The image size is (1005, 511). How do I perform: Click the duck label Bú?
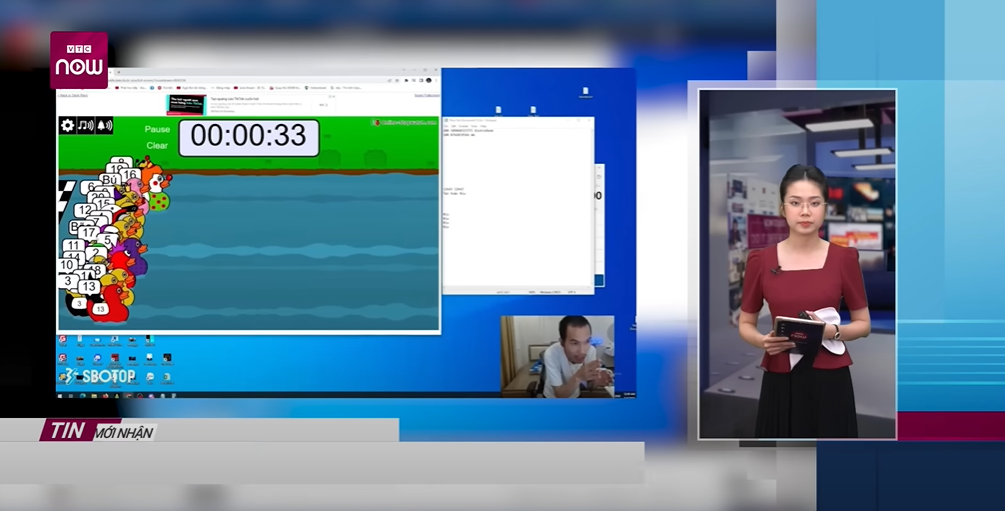click(110, 180)
